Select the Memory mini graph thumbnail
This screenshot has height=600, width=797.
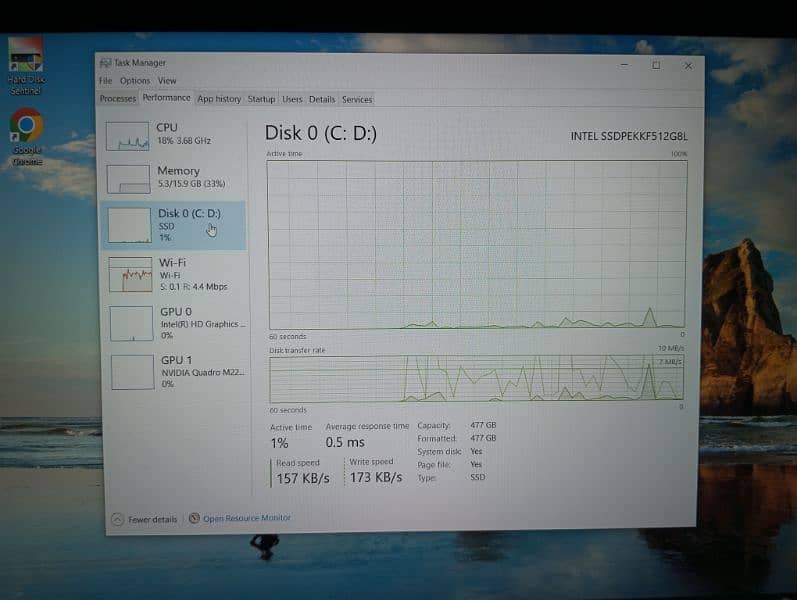pos(128,178)
